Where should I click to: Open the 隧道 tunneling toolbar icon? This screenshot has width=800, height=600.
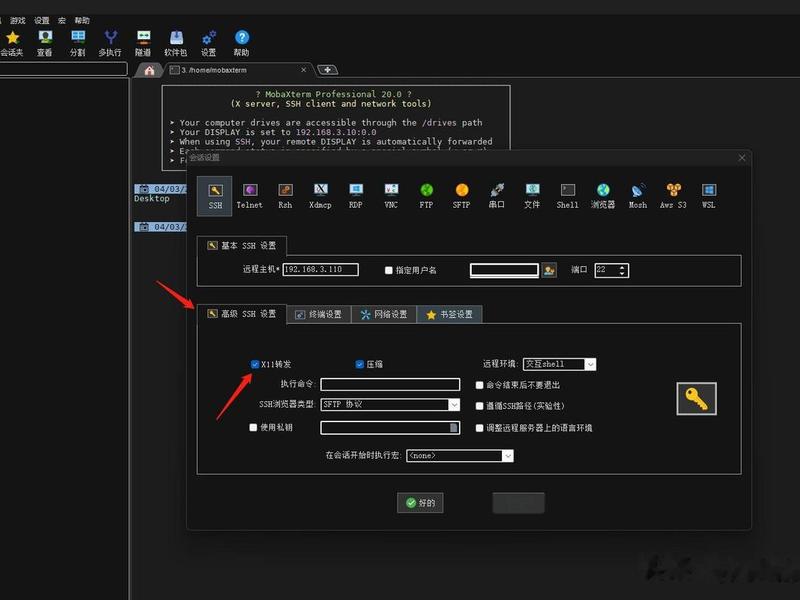(x=143, y=43)
